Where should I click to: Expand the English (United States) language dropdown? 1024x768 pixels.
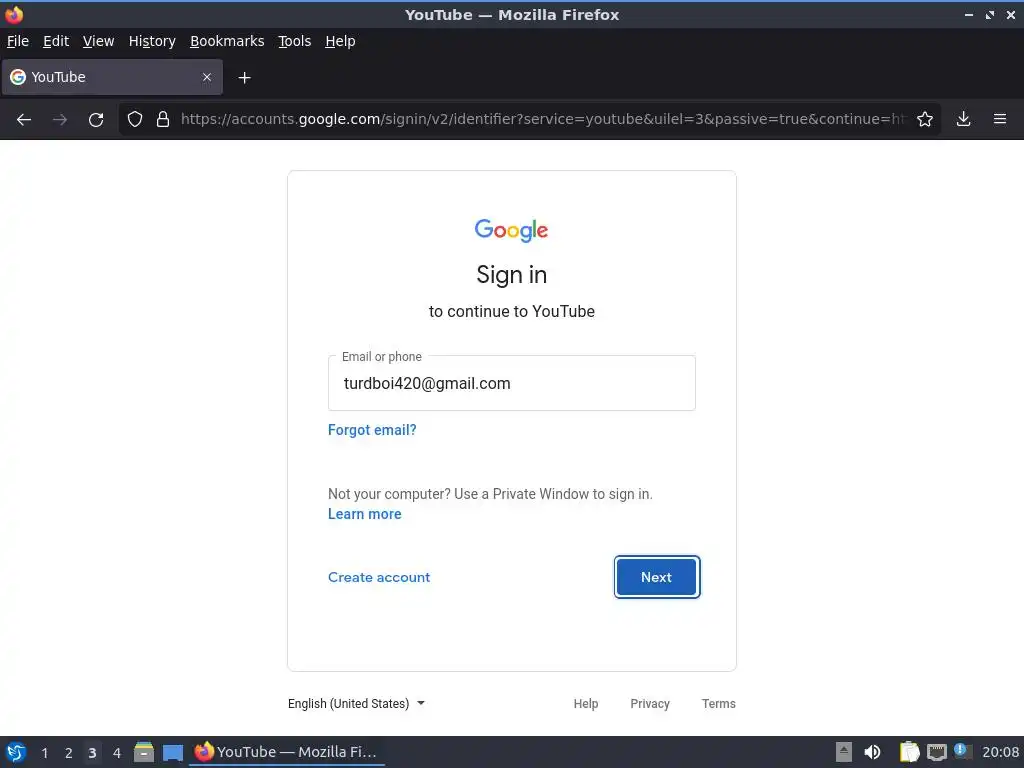tap(356, 703)
